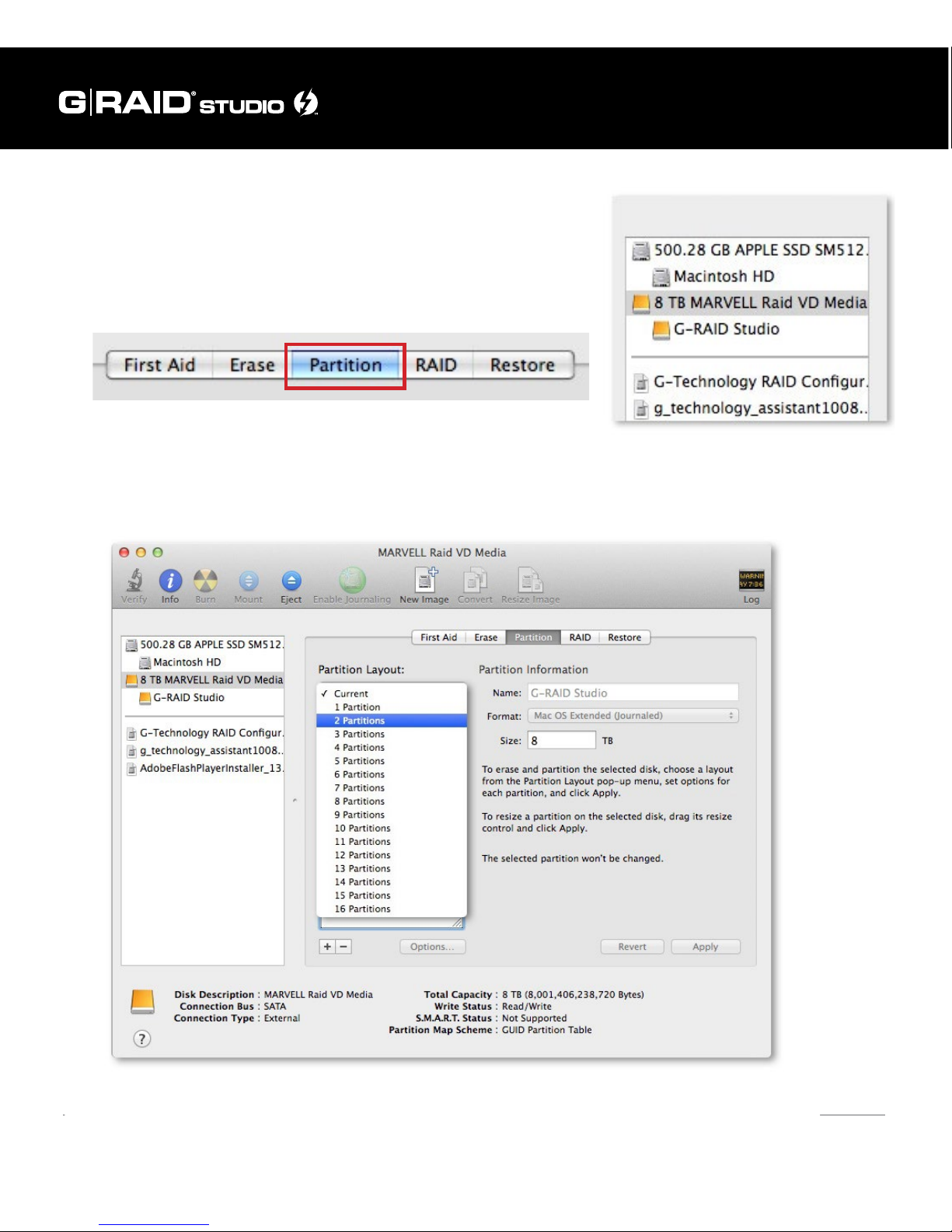Click the enlarged First Aid tab in top illustration

point(159,365)
